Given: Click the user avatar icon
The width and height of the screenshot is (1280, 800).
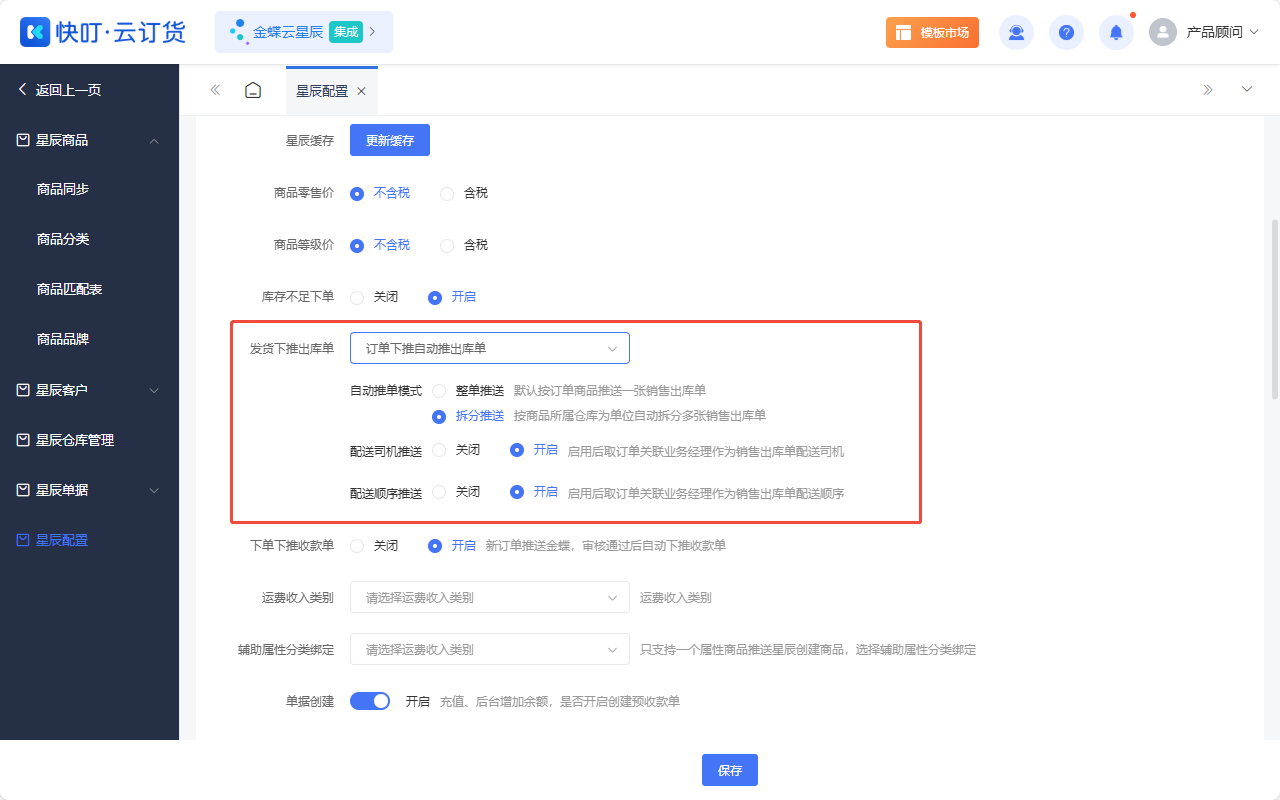Looking at the screenshot, I should pyautogui.click(x=1162, y=32).
